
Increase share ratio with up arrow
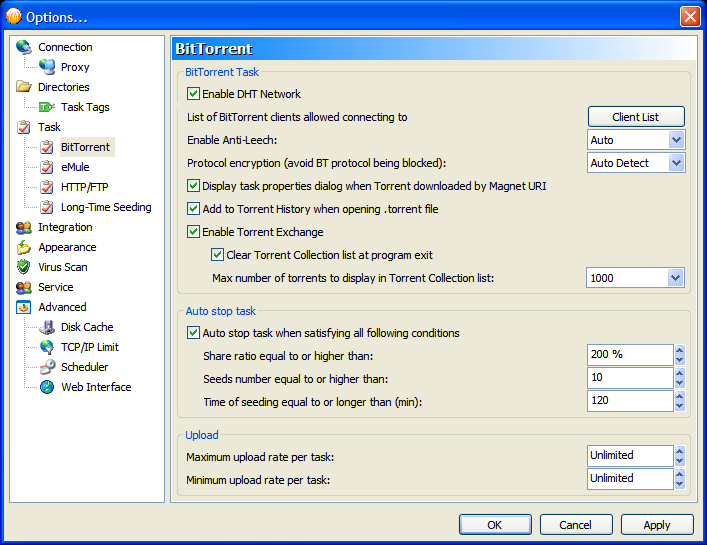[679, 350]
